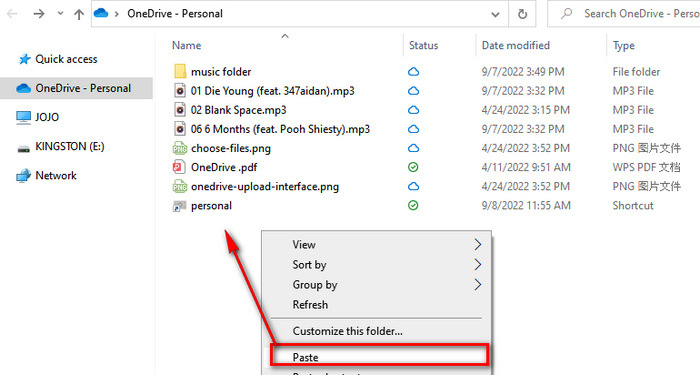Select the music folder icon

coord(180,71)
